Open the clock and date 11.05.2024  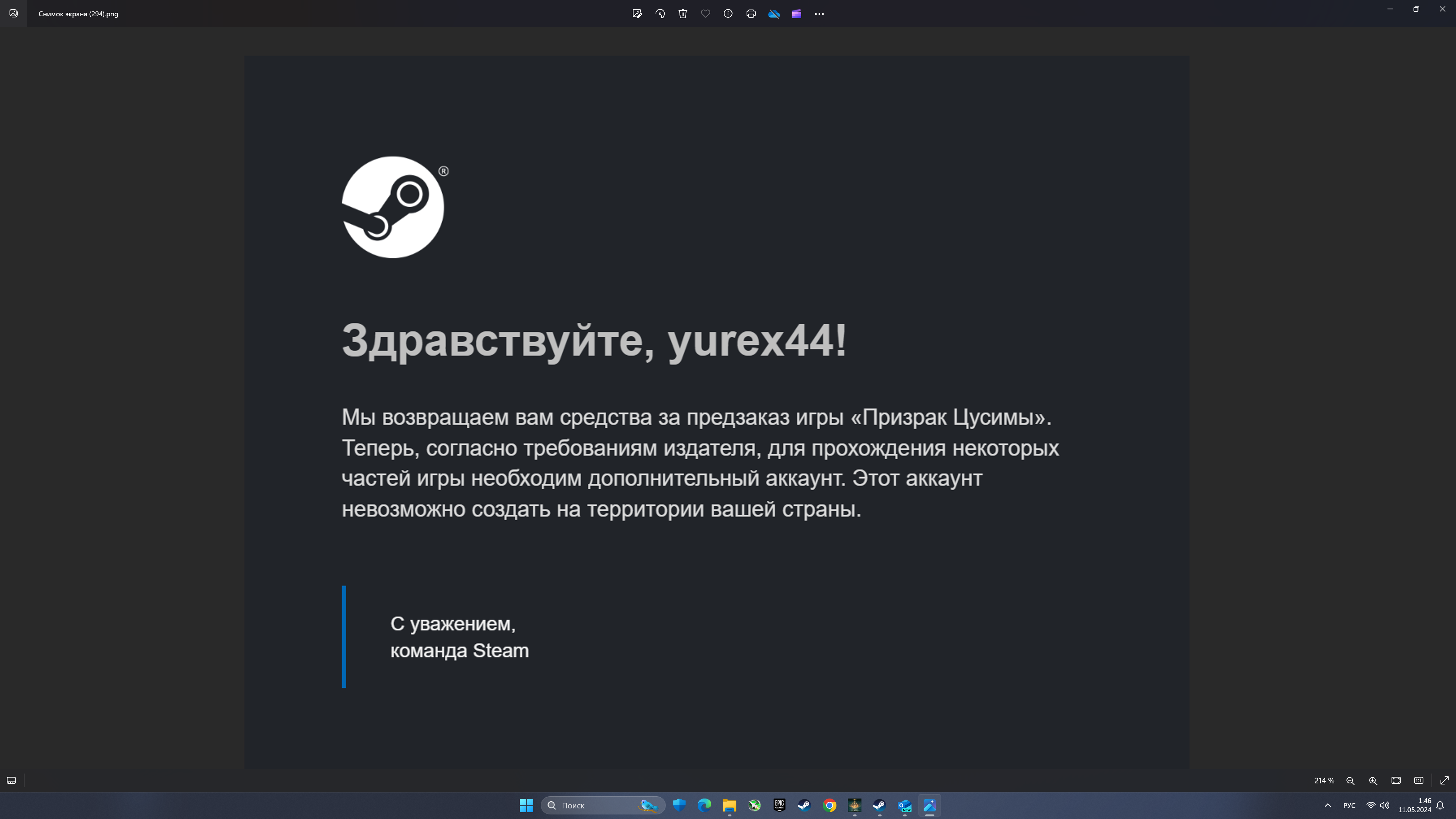coord(1415,805)
